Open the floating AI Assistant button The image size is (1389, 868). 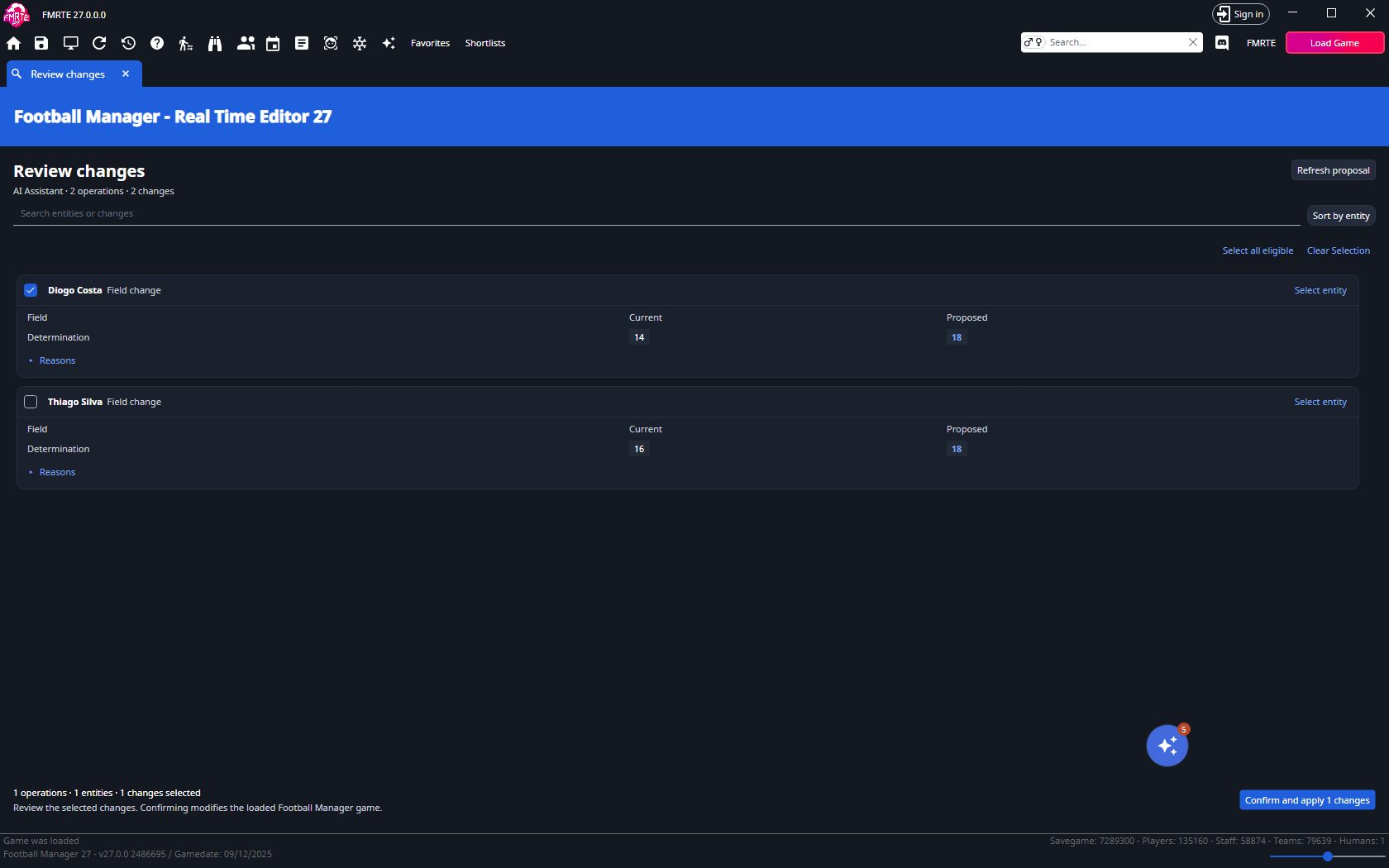[1167, 746]
